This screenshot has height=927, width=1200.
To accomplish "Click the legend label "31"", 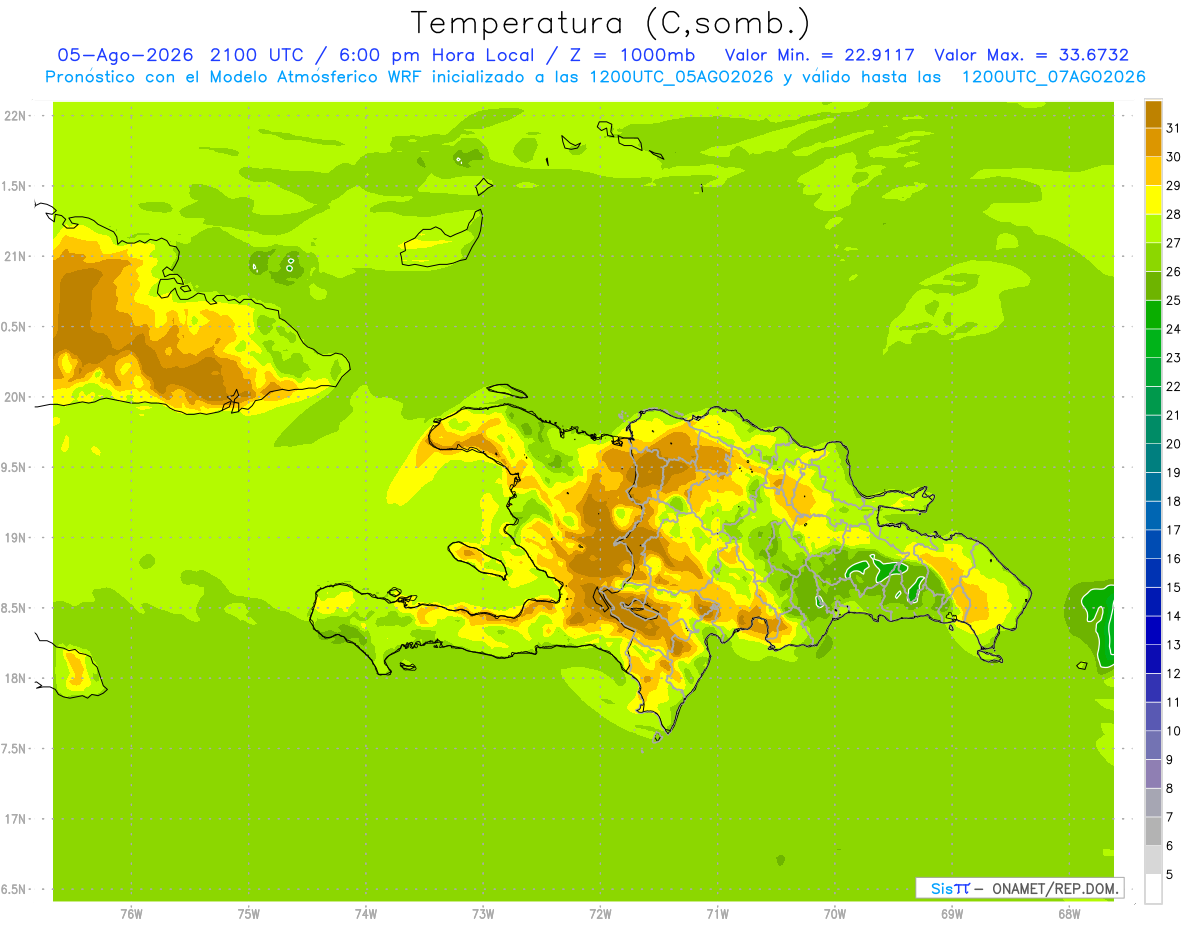I will 1174,128.
